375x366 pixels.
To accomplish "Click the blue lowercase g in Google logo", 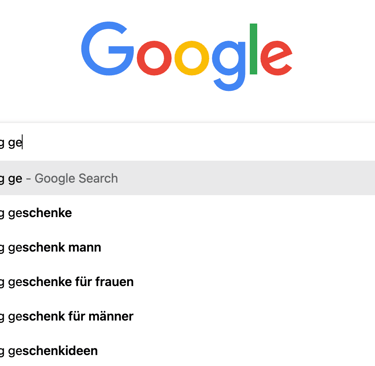I will click(x=230, y=65).
